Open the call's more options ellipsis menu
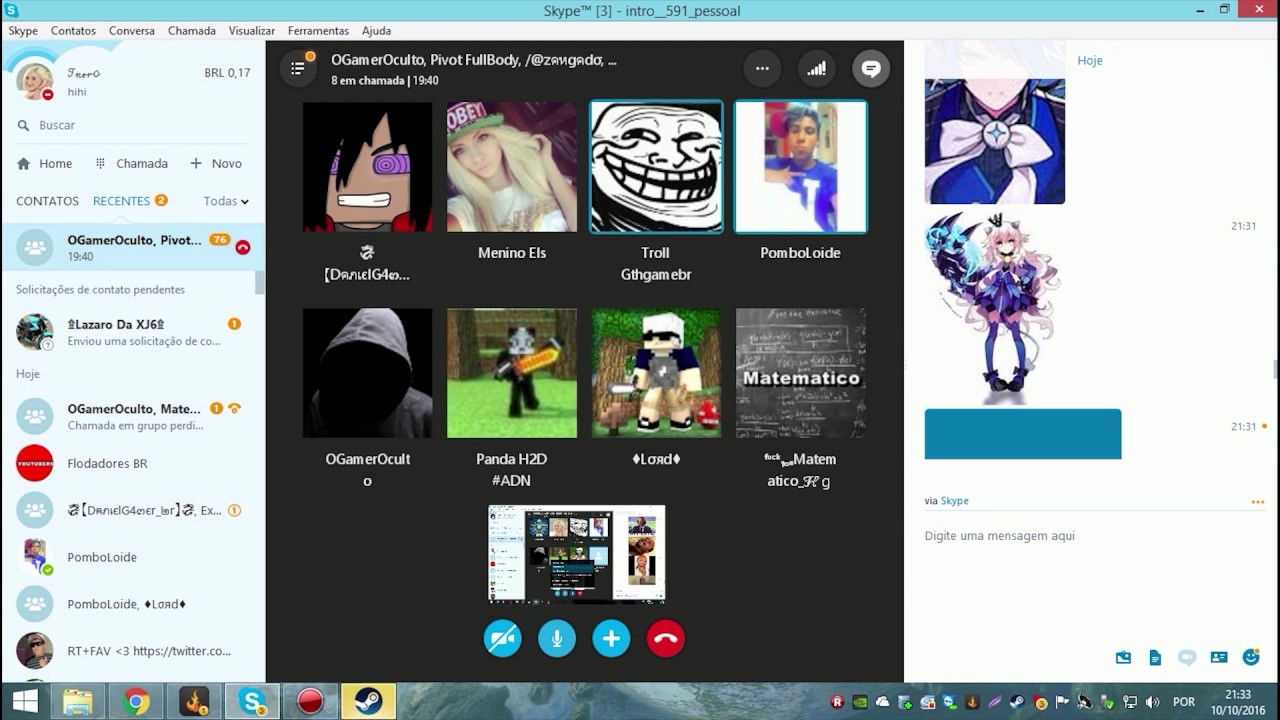Screen dimensions: 1280x720 [762, 68]
